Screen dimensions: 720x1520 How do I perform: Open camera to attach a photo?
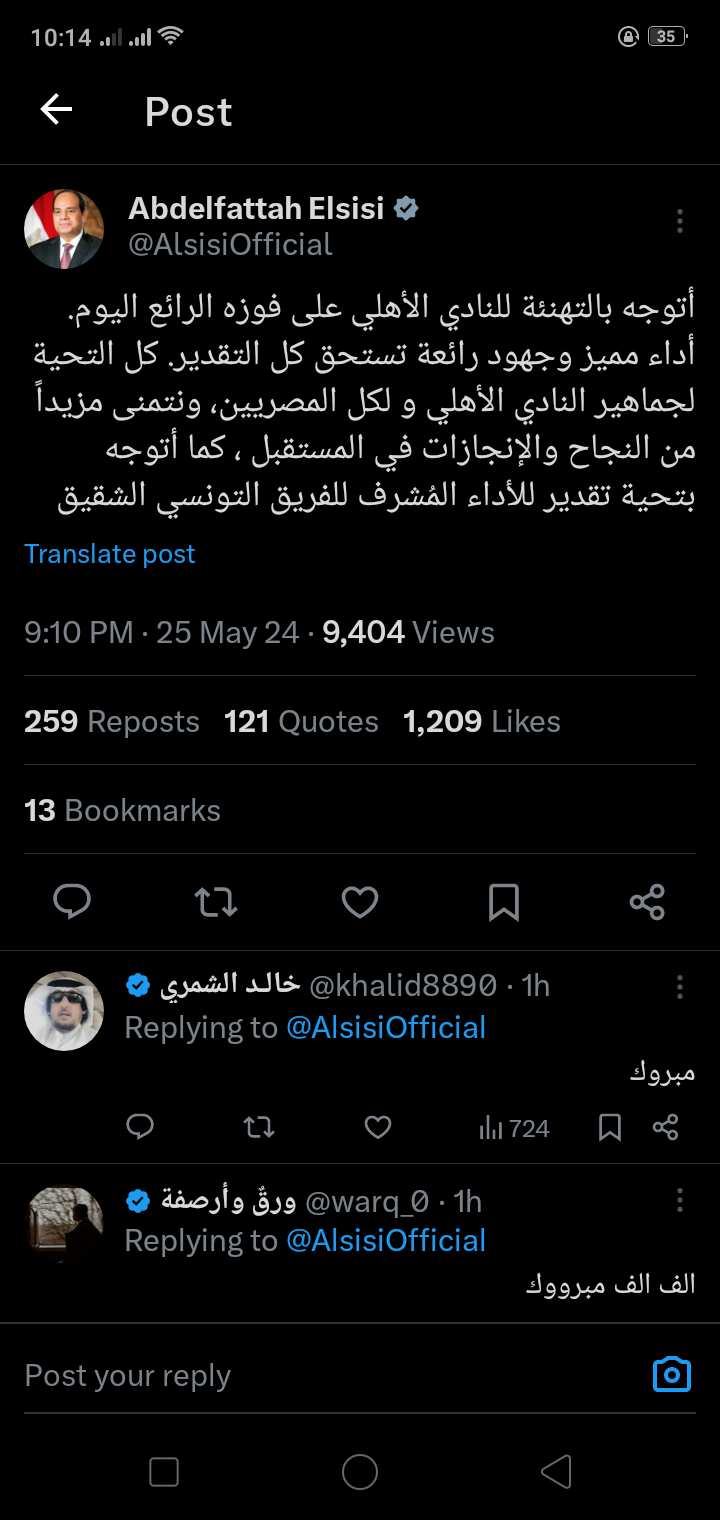(671, 1375)
